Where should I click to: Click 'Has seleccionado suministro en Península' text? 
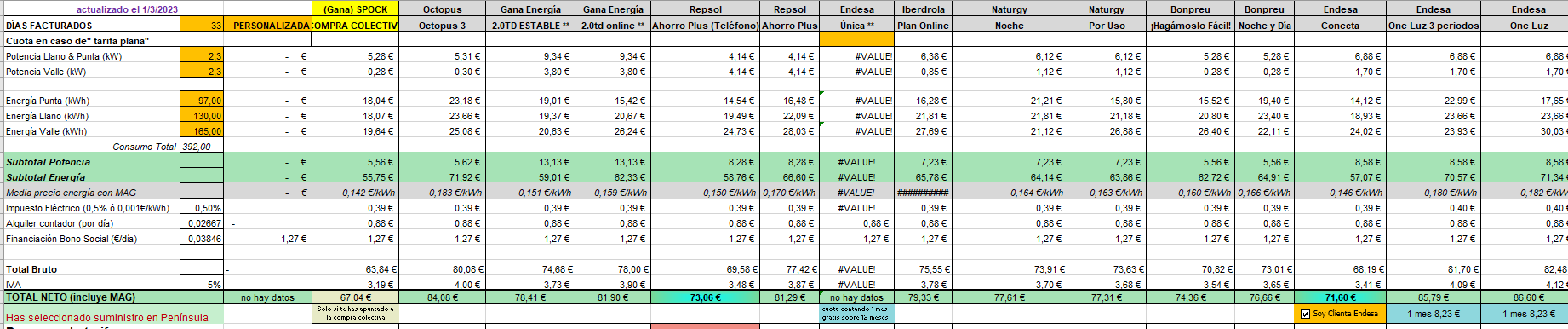coord(107,317)
